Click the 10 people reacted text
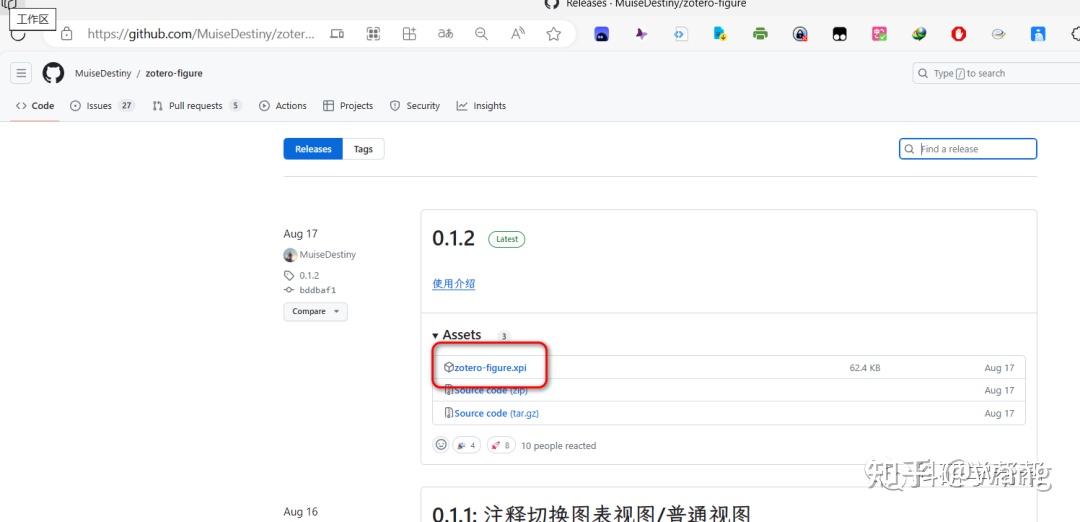1080x522 pixels. pos(558,446)
